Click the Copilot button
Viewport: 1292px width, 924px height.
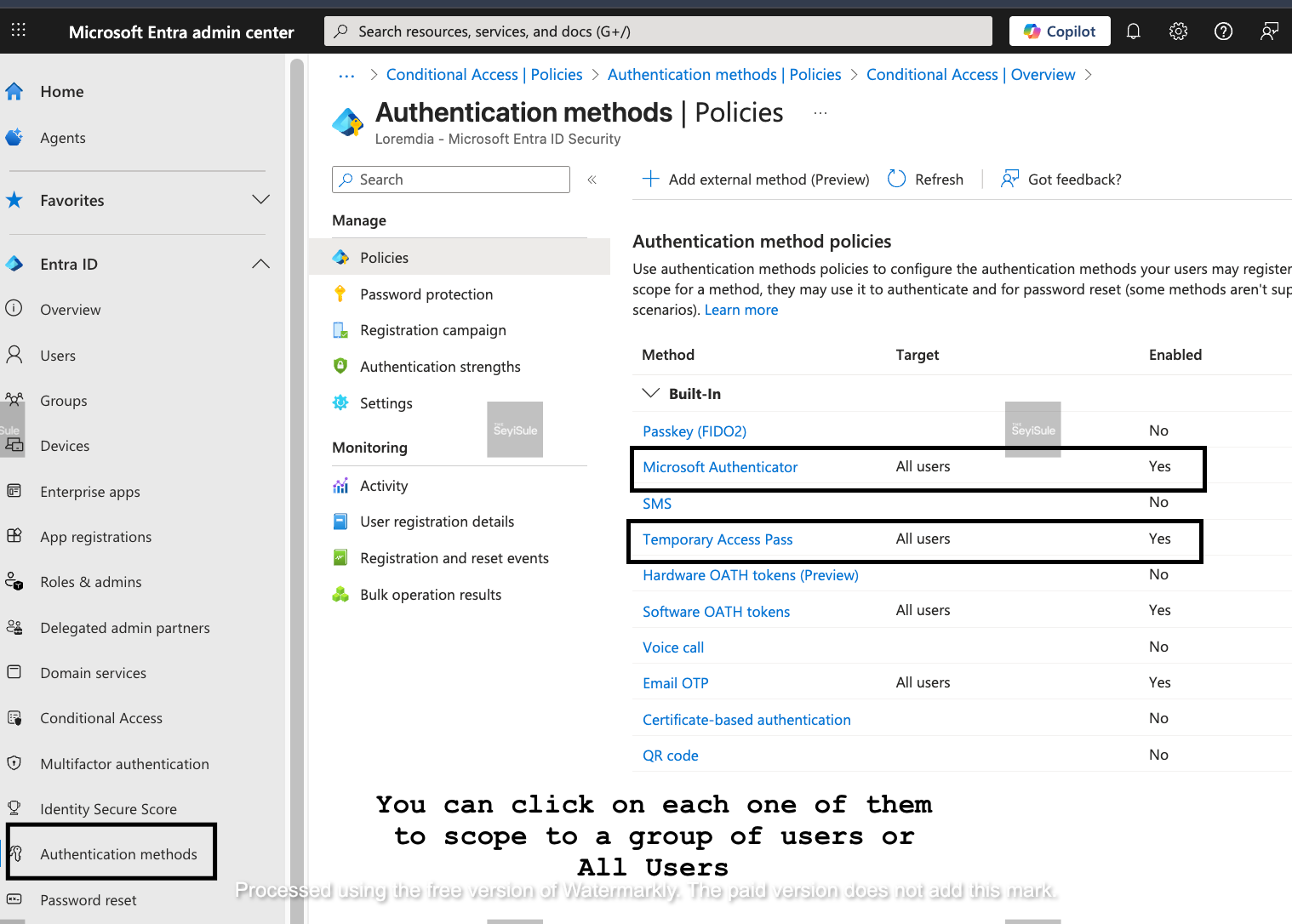tap(1060, 31)
